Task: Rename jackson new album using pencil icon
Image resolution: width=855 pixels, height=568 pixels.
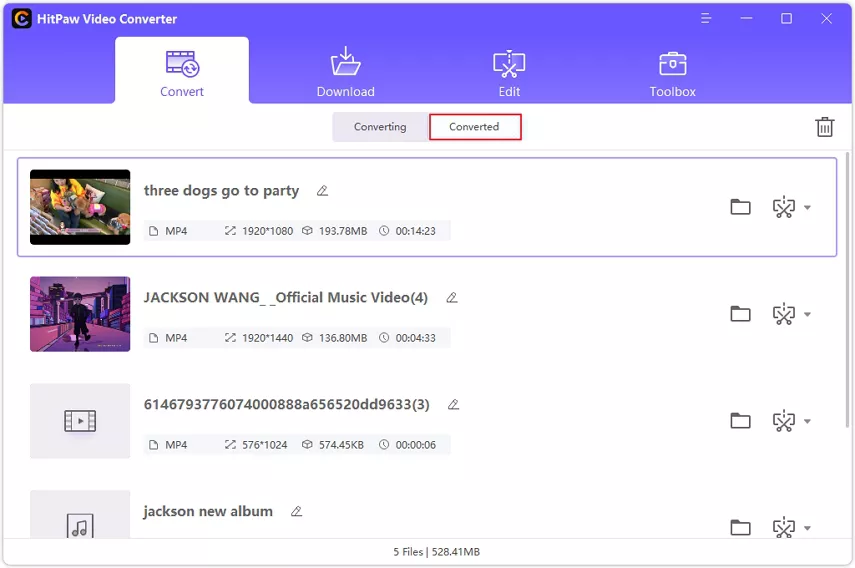Action: tap(296, 511)
